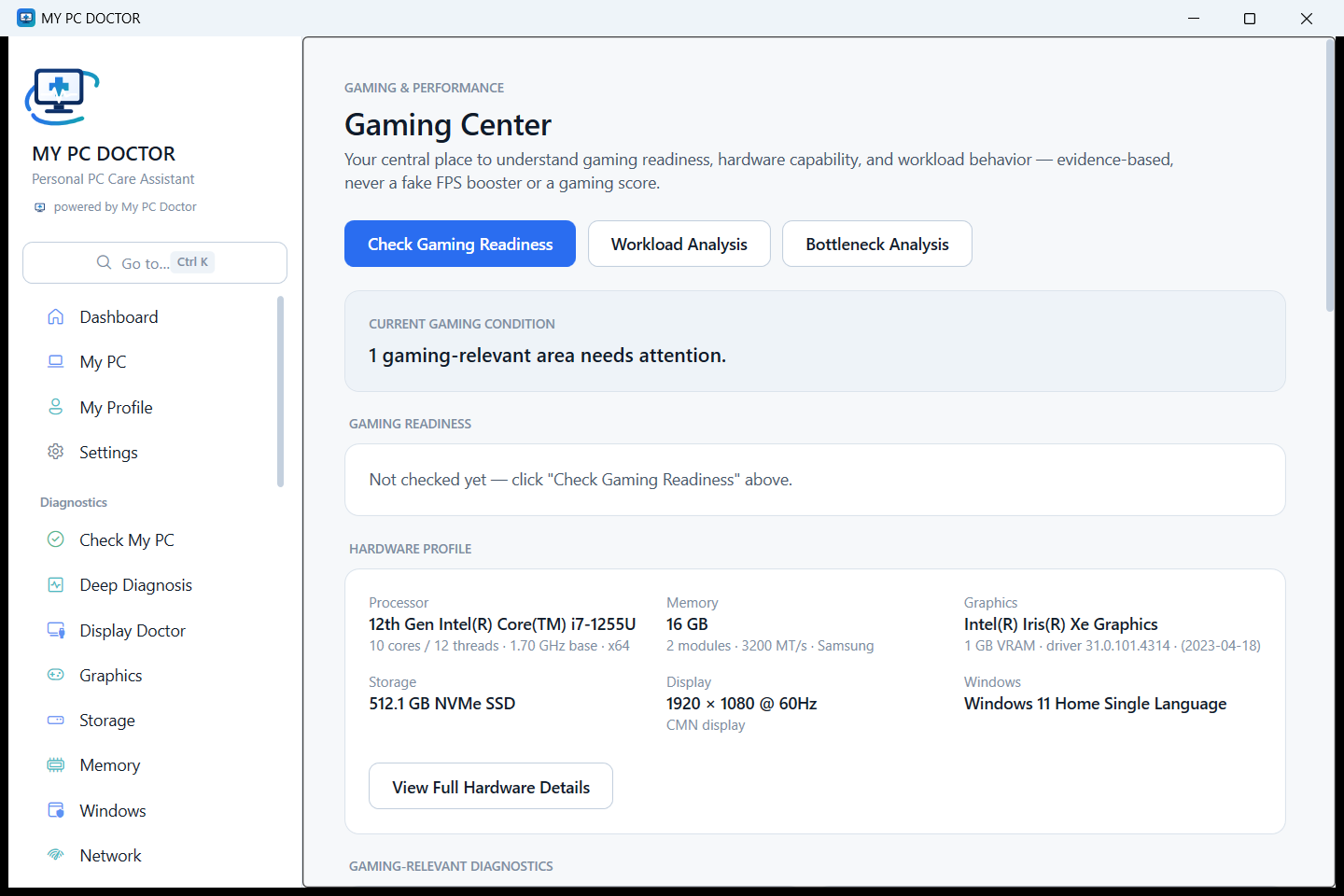Click the sidebar scrollbar thumb
This screenshot has height=896, width=1344.
[280, 391]
